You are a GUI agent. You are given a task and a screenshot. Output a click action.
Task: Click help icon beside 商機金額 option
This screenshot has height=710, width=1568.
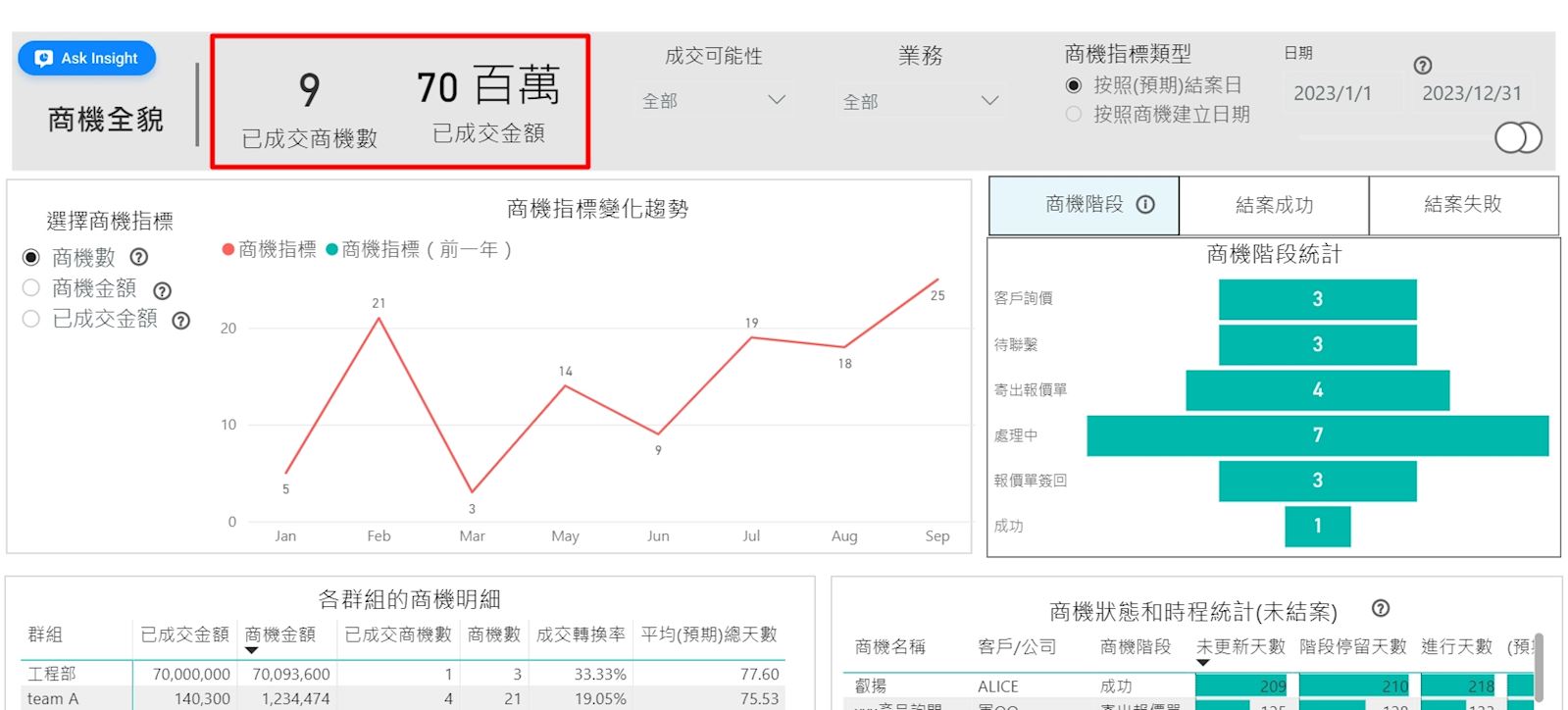pos(163,290)
